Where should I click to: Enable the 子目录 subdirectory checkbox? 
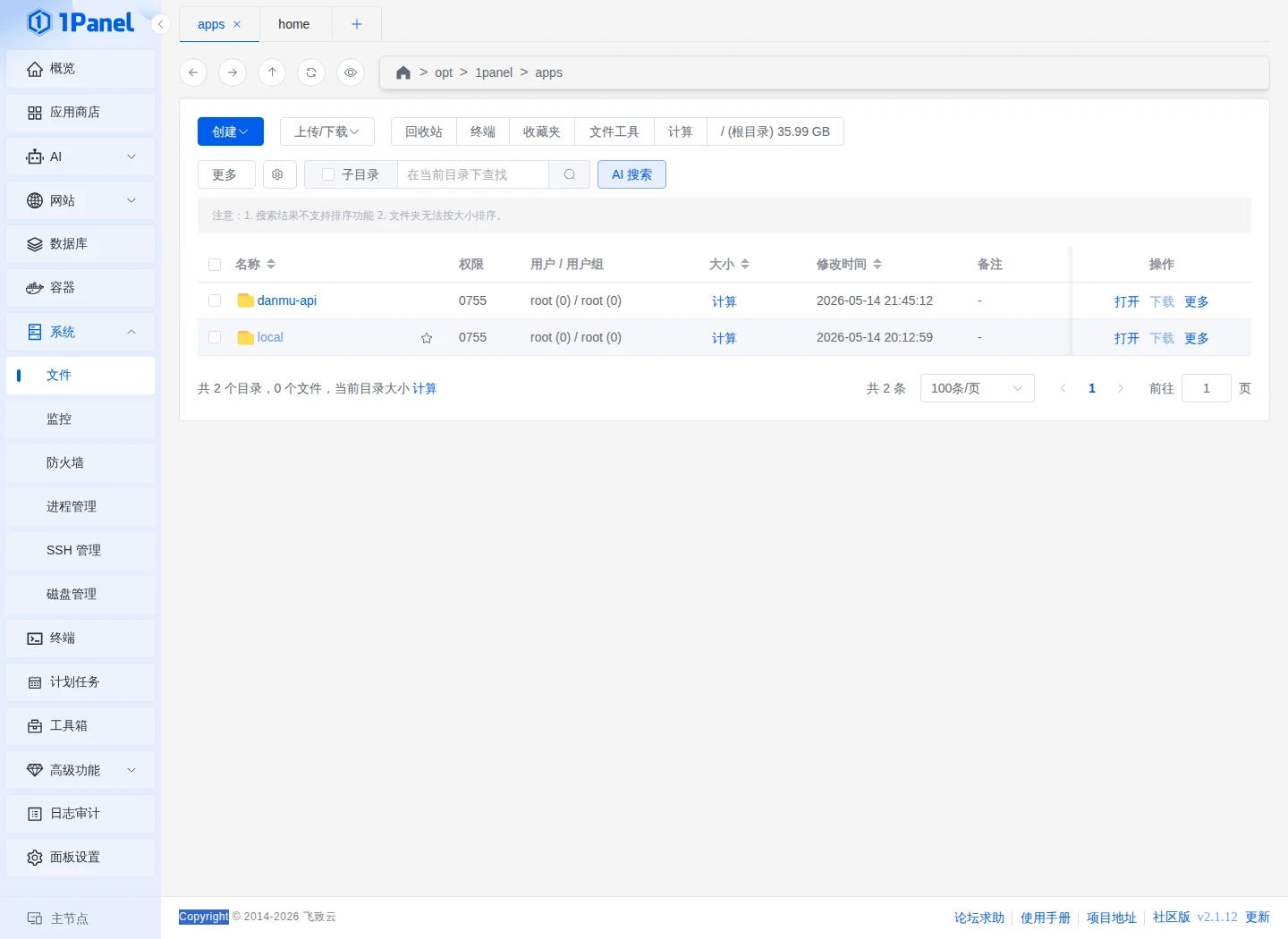tap(328, 174)
